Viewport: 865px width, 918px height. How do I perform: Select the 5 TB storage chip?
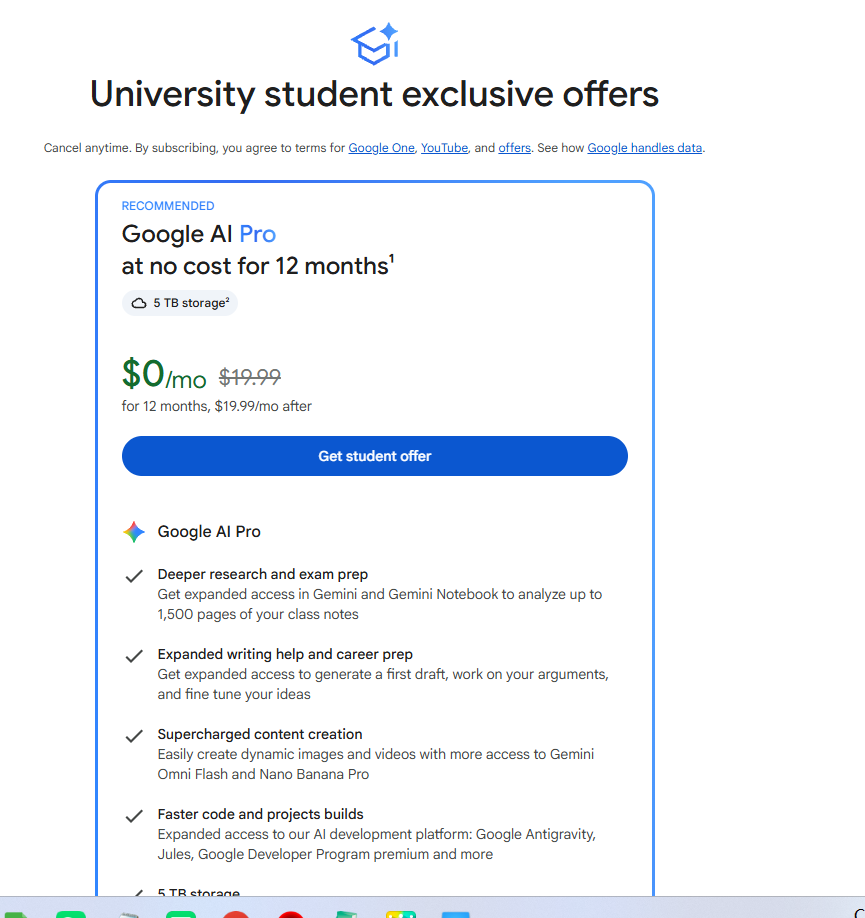[x=180, y=303]
